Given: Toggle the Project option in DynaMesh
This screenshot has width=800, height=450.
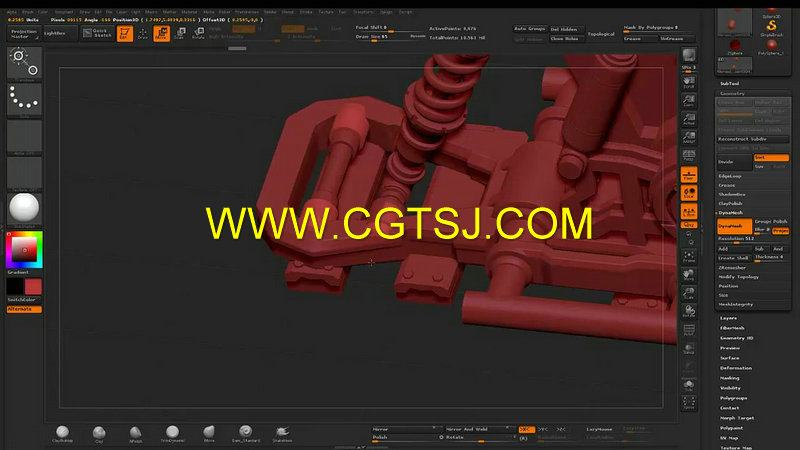Looking at the screenshot, I should (781, 231).
